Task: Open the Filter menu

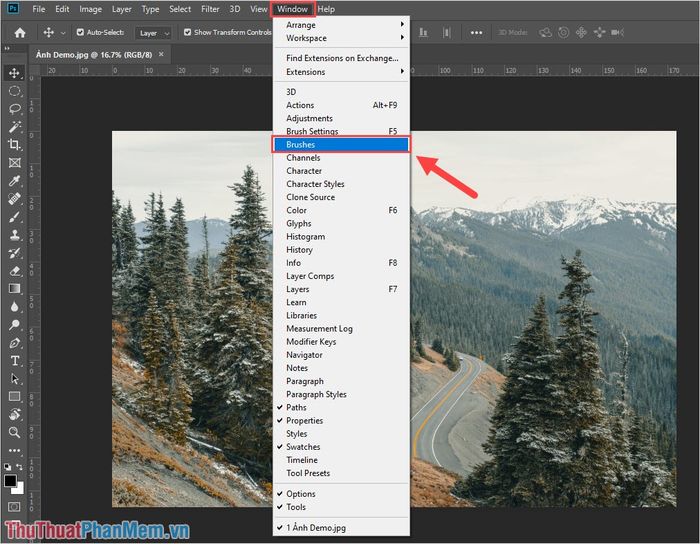Action: (210, 9)
